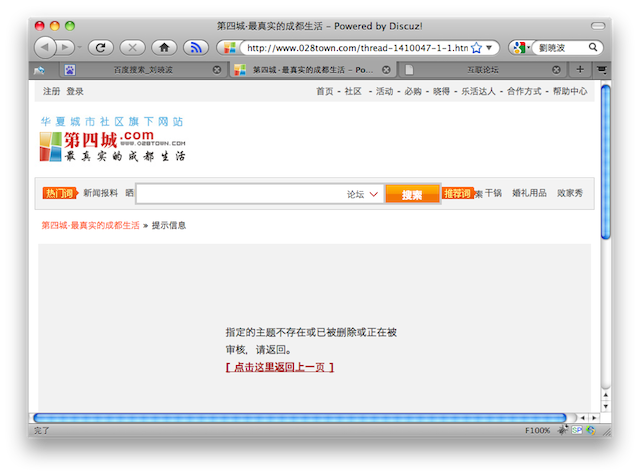
Task: Switch to the 百度搜索_刘晓波 tab
Action: (140, 70)
